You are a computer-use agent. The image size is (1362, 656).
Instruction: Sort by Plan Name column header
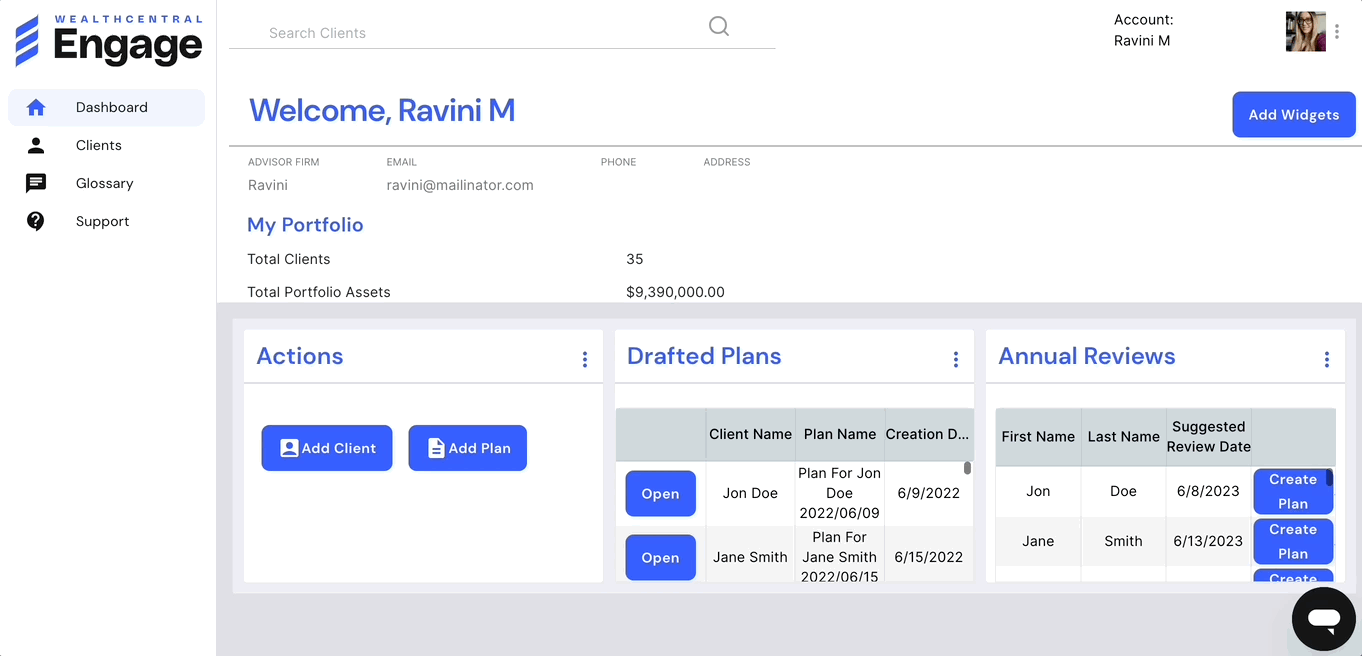[x=840, y=434]
